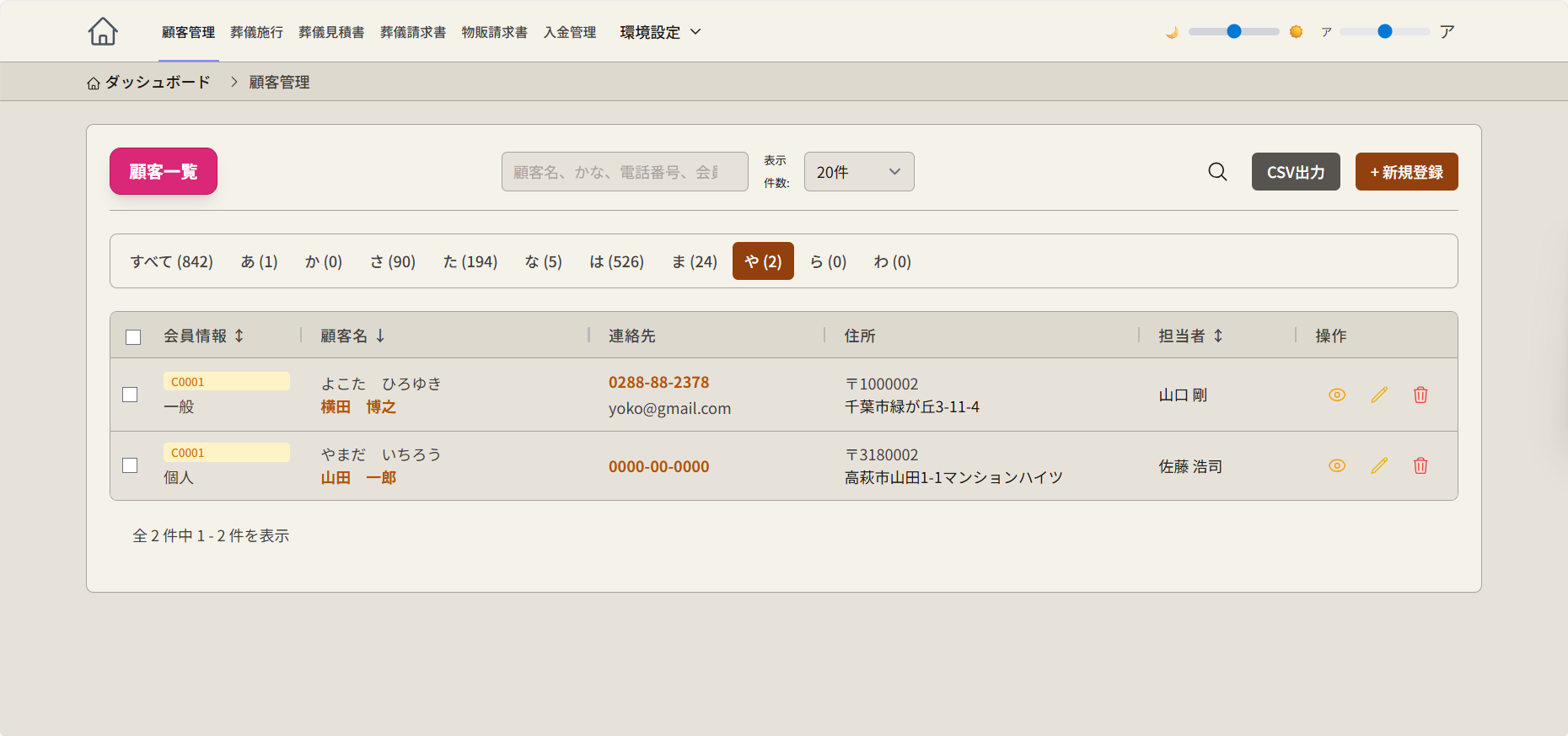Filter by the は (526) tab
Screen dimensions: 1568x736
[616, 261]
